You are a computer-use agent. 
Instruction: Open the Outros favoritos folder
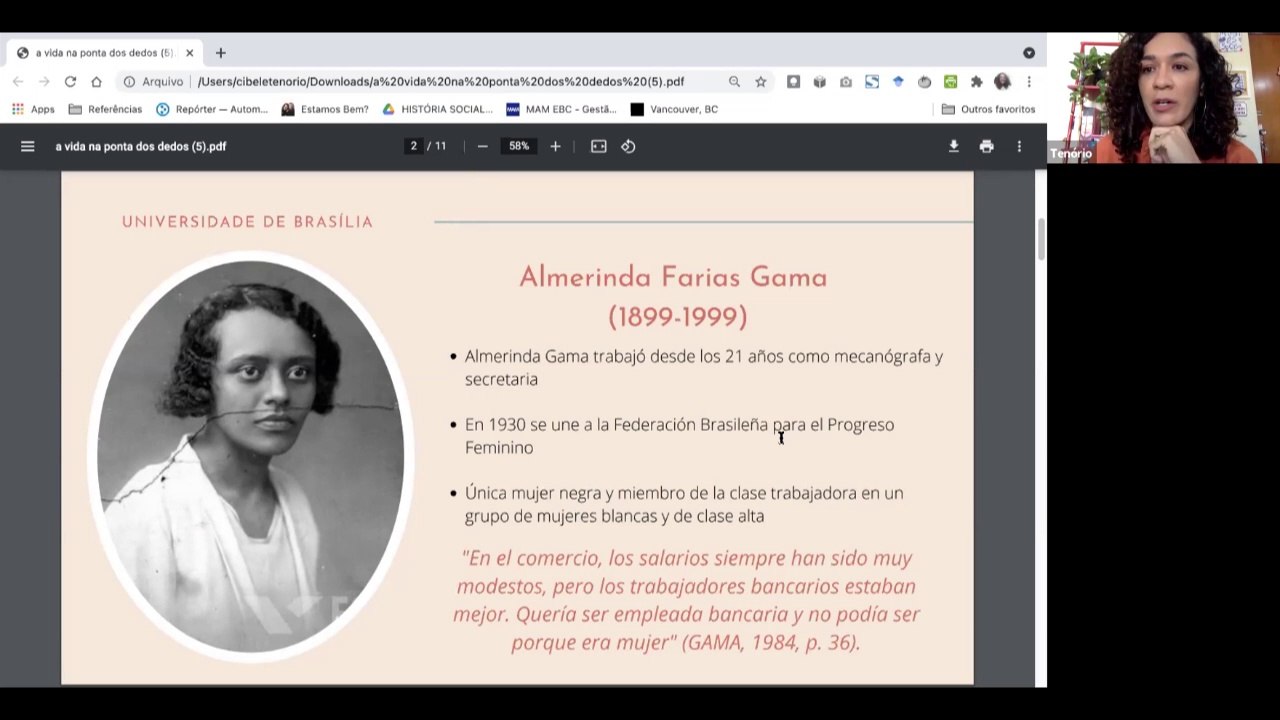pos(988,109)
